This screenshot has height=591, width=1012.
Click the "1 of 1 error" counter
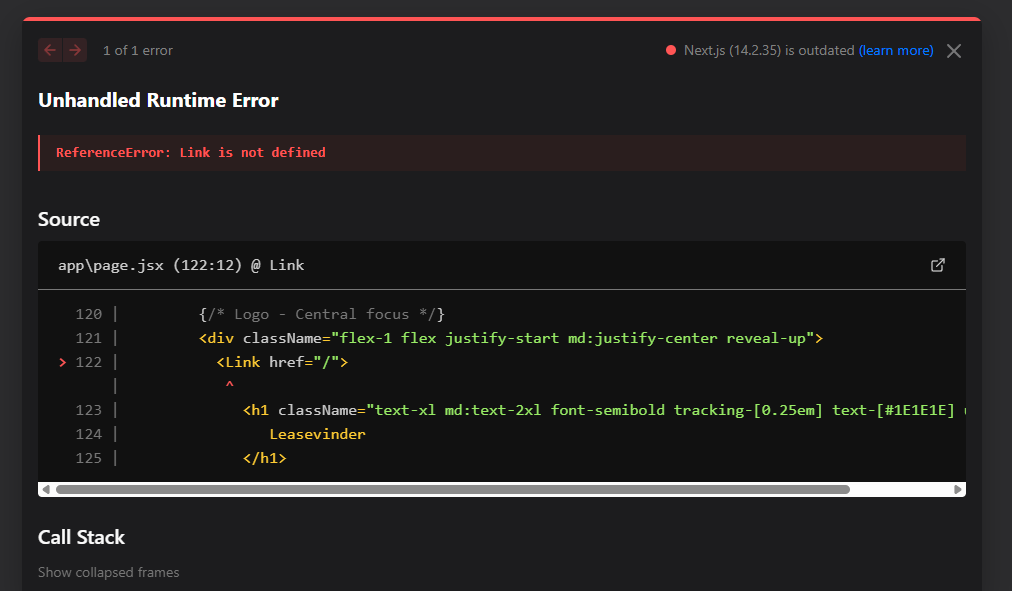click(138, 50)
